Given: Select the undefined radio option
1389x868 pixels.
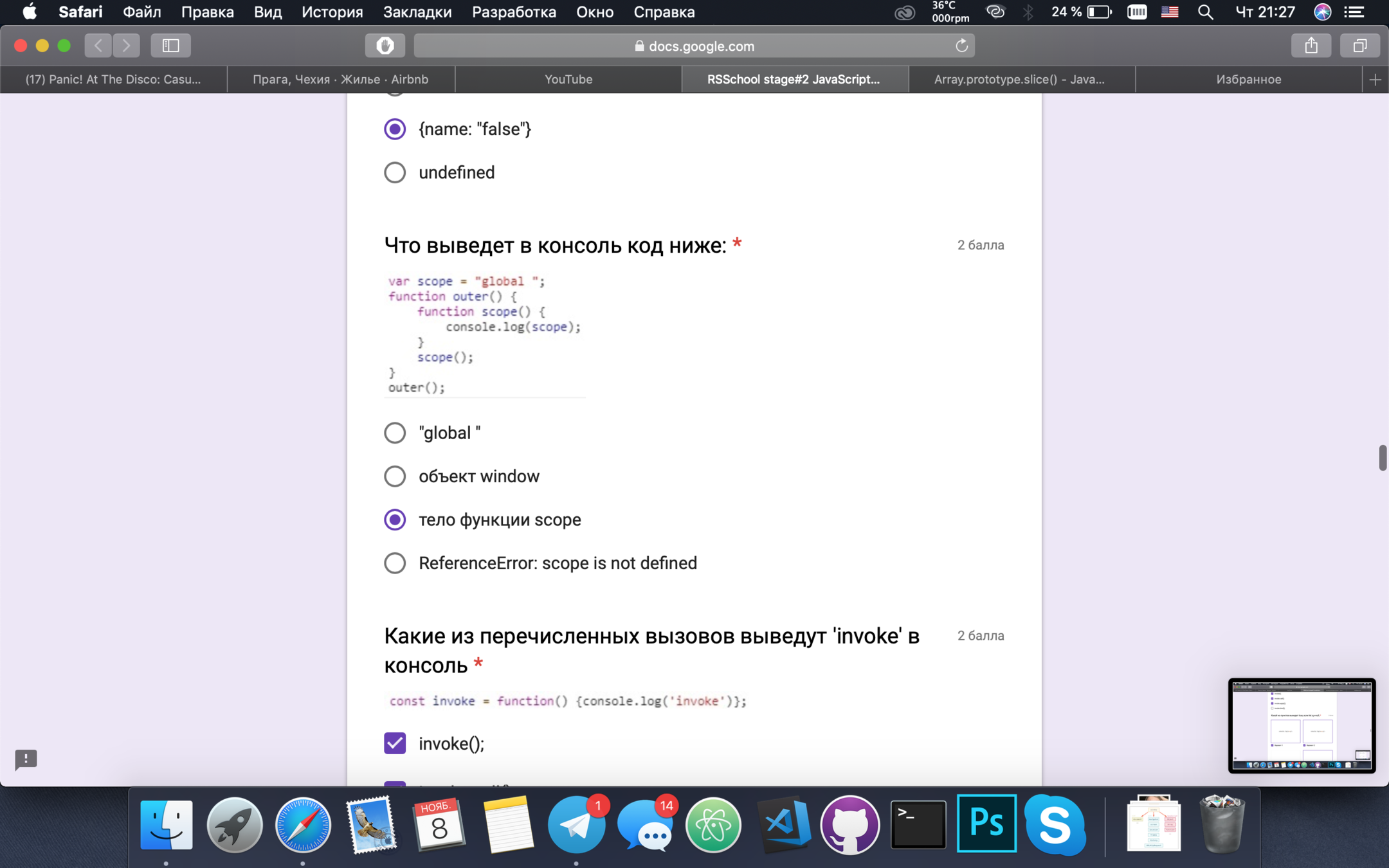Looking at the screenshot, I should pos(395,172).
